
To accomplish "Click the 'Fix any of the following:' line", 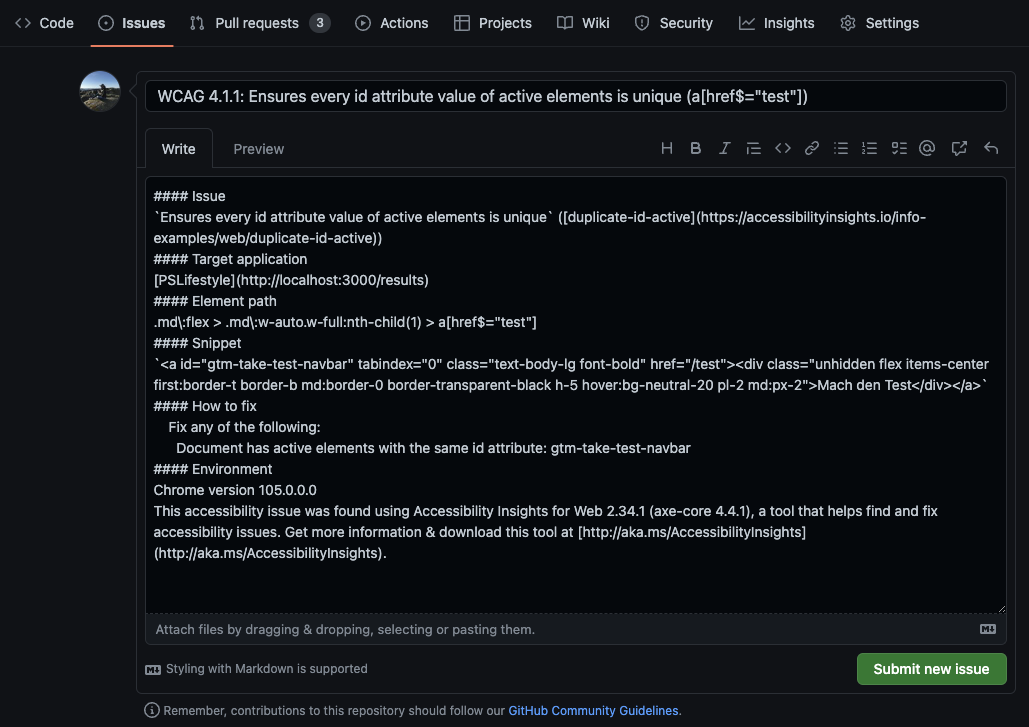I will click(x=244, y=427).
